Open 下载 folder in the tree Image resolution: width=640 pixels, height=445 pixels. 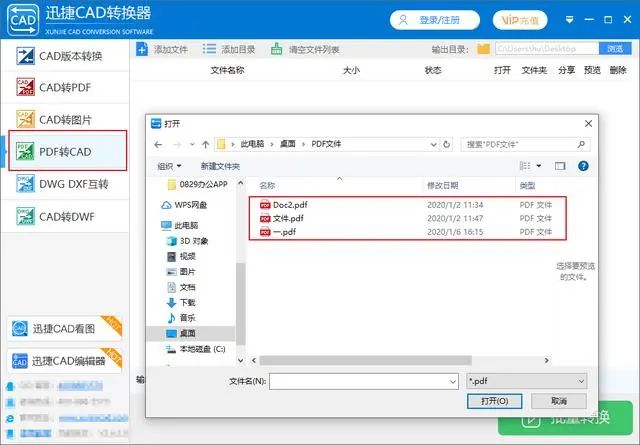[x=182, y=303]
